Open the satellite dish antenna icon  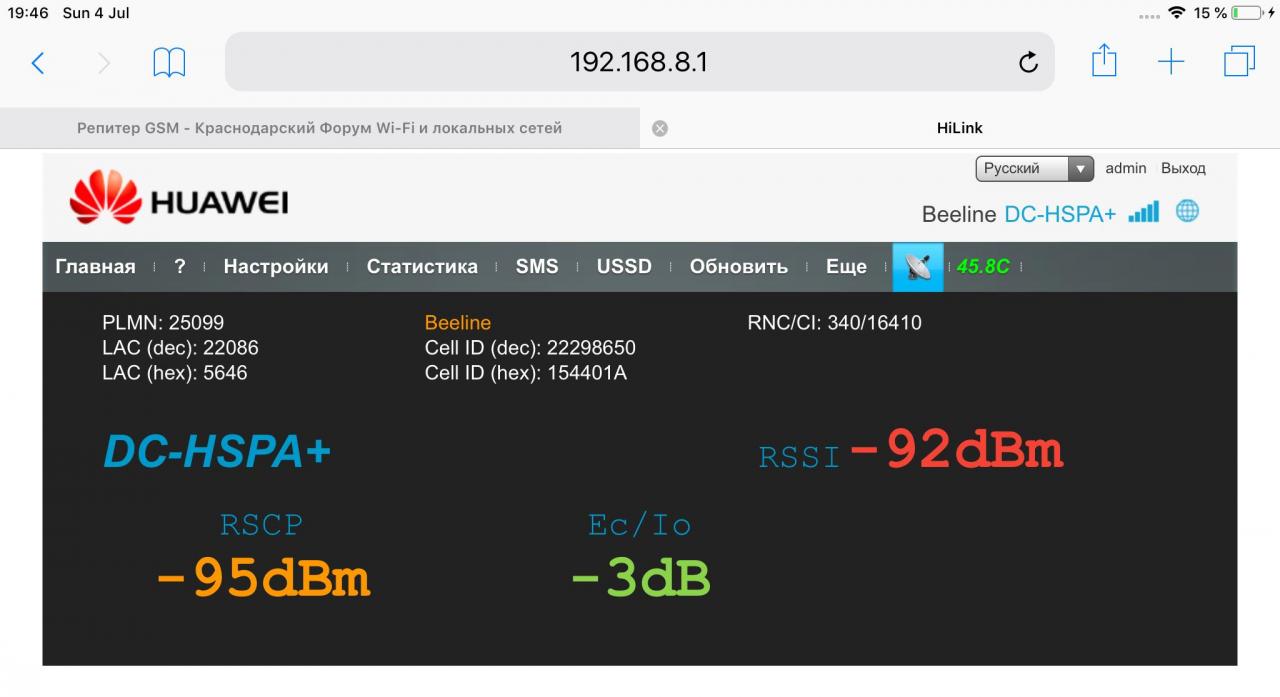click(x=918, y=267)
